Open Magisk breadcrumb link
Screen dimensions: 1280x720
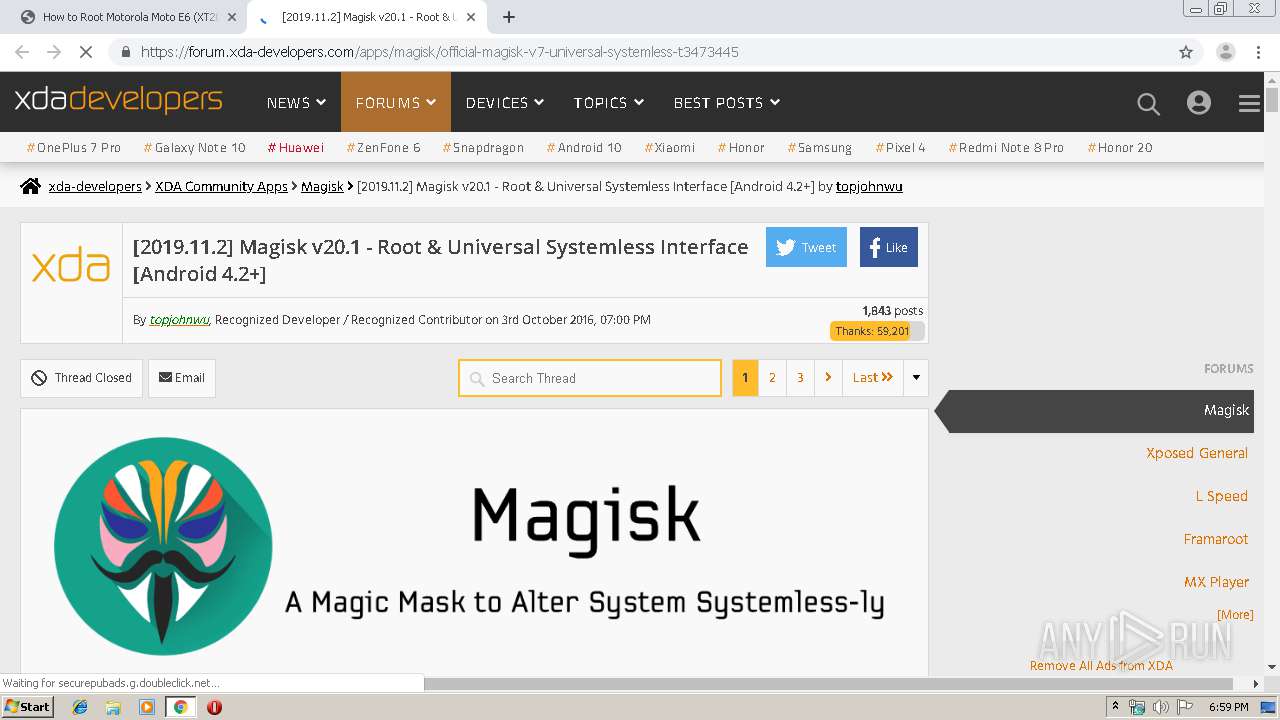pos(322,186)
